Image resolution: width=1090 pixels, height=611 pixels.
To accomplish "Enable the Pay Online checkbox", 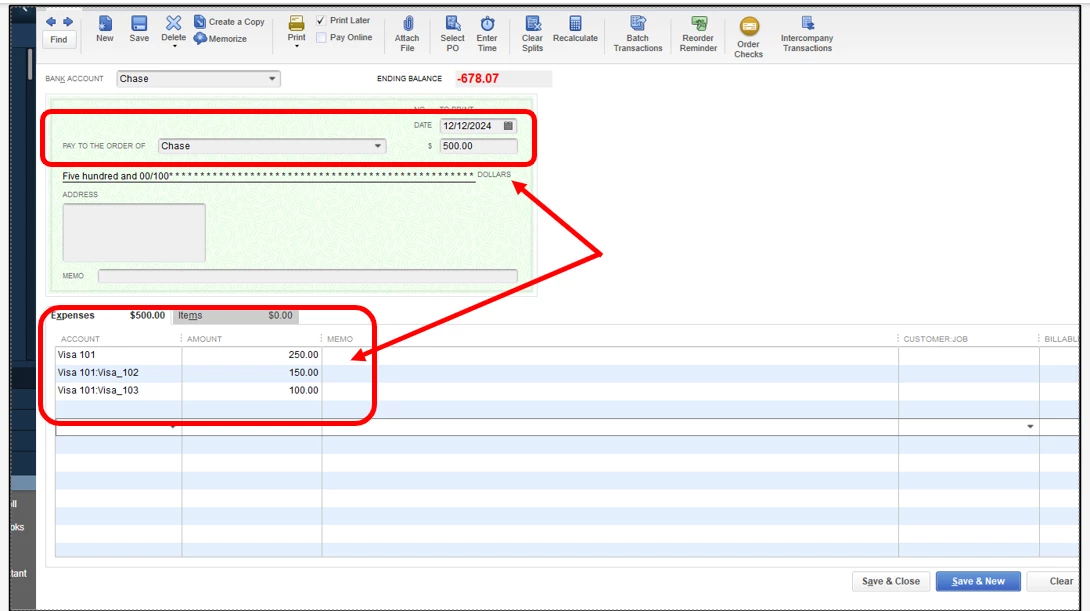I will (321, 38).
